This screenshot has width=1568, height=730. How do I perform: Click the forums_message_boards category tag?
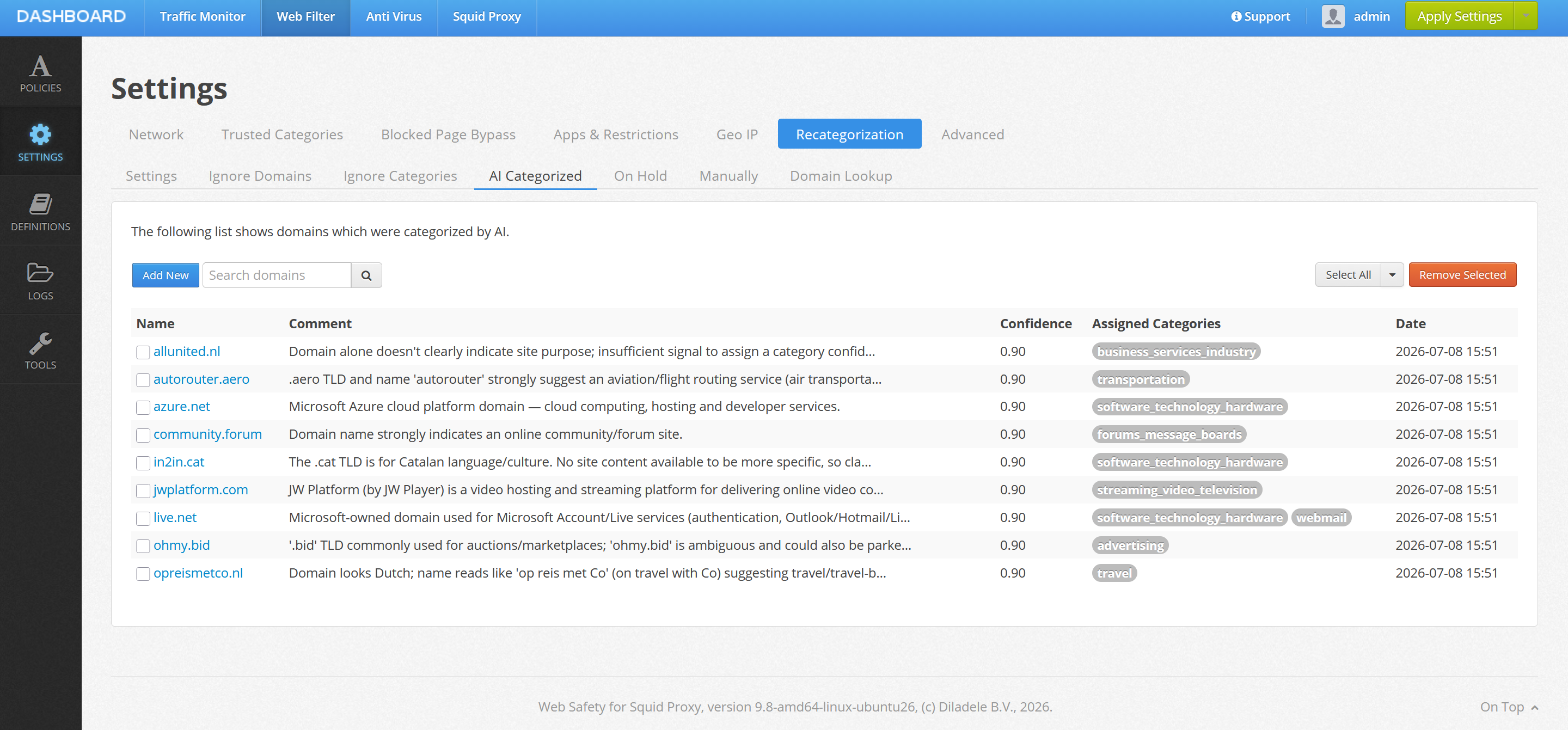tap(1169, 434)
